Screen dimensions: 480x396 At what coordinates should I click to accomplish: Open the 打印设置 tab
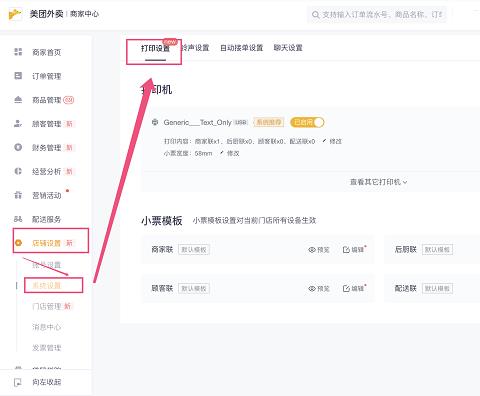pyautogui.click(x=155, y=48)
